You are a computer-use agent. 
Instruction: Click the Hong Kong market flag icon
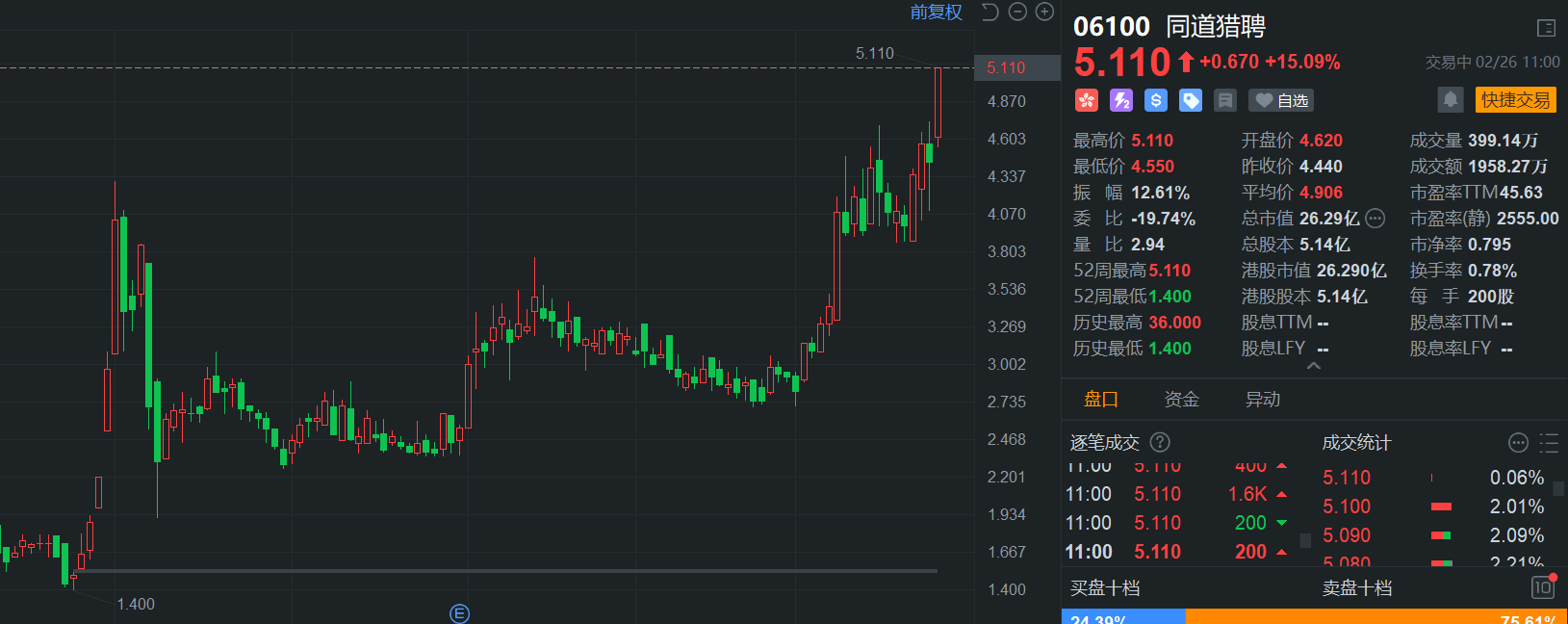point(1087,100)
